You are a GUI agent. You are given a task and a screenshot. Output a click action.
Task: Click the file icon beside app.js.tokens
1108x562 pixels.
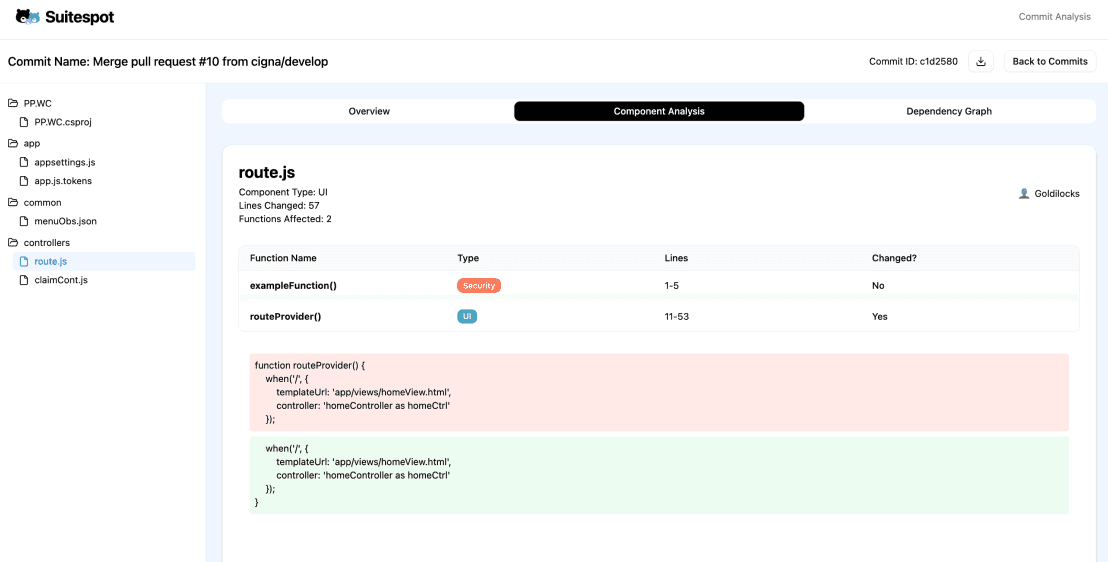click(24, 181)
